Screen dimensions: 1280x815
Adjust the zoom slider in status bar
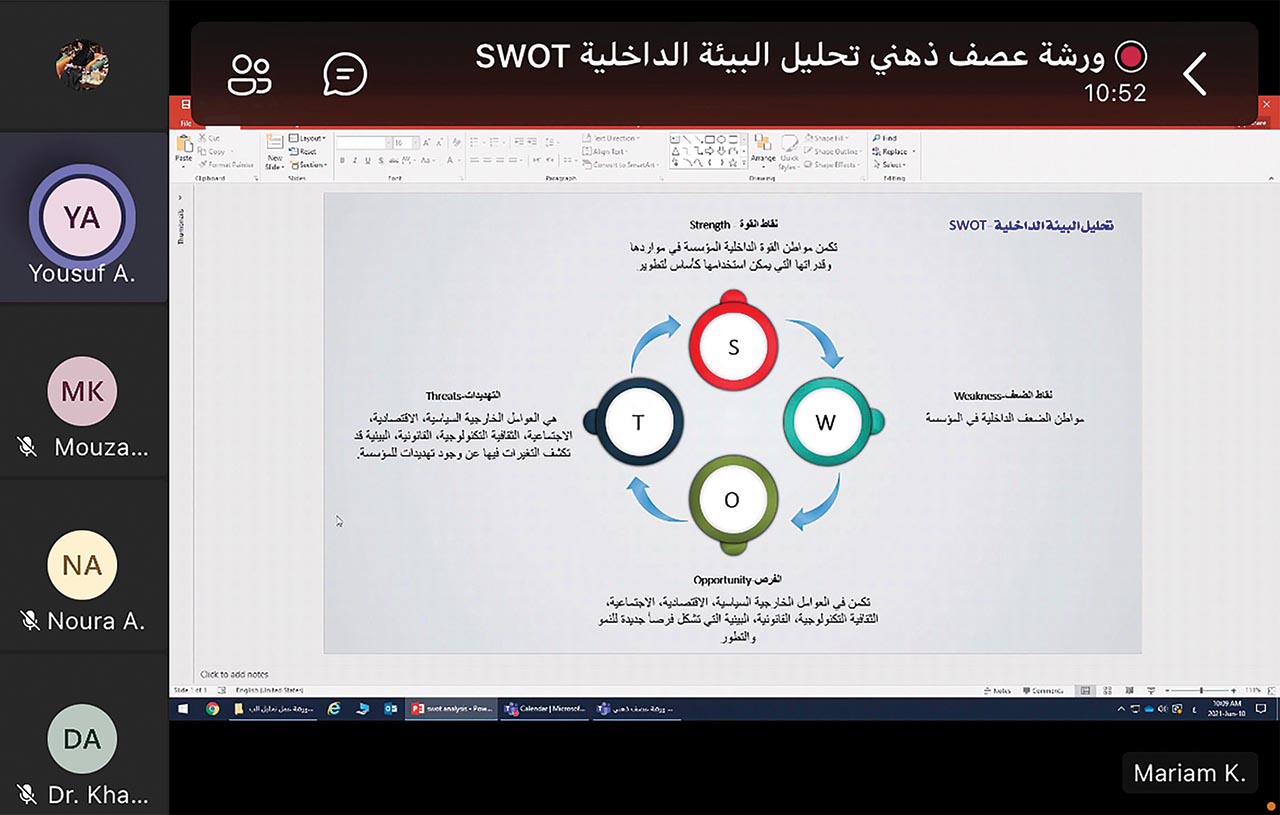[1201, 691]
